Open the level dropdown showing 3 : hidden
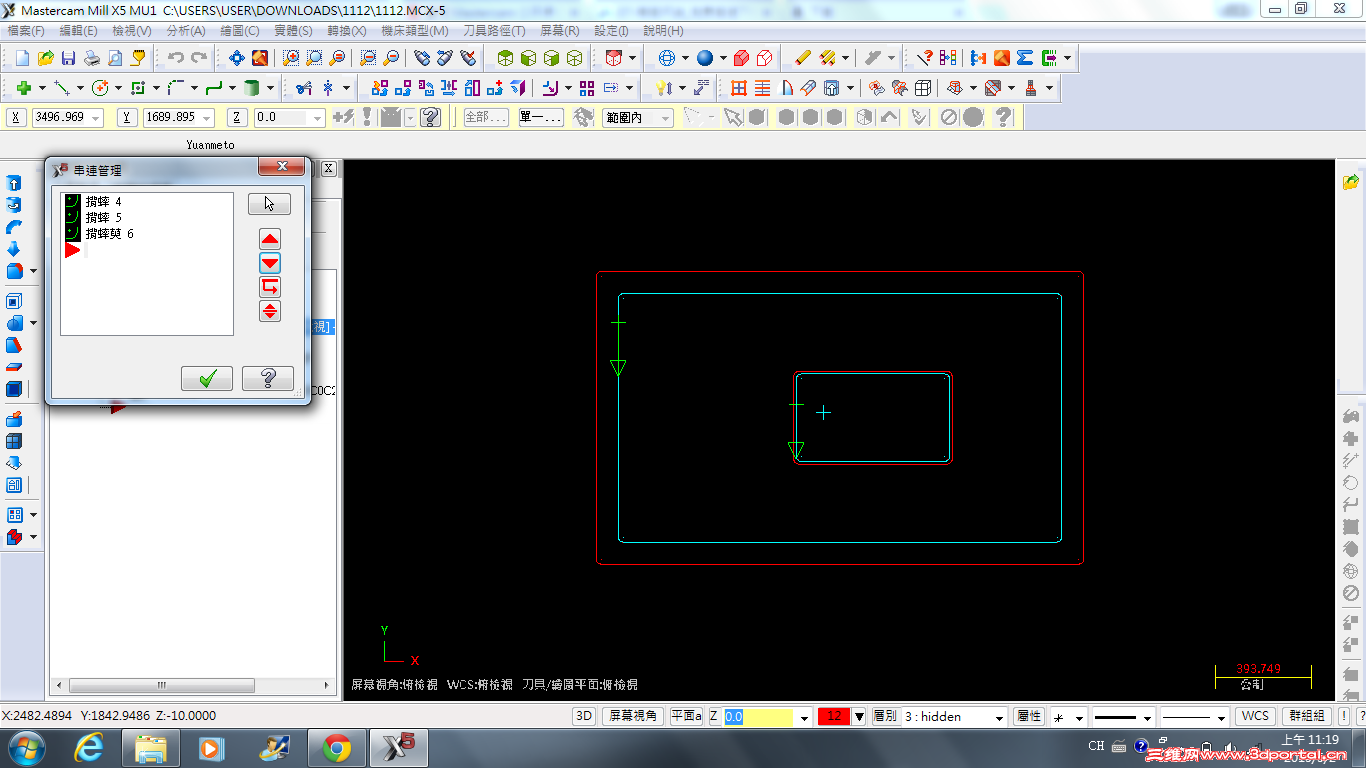The image size is (1366, 768). [x=999, y=717]
